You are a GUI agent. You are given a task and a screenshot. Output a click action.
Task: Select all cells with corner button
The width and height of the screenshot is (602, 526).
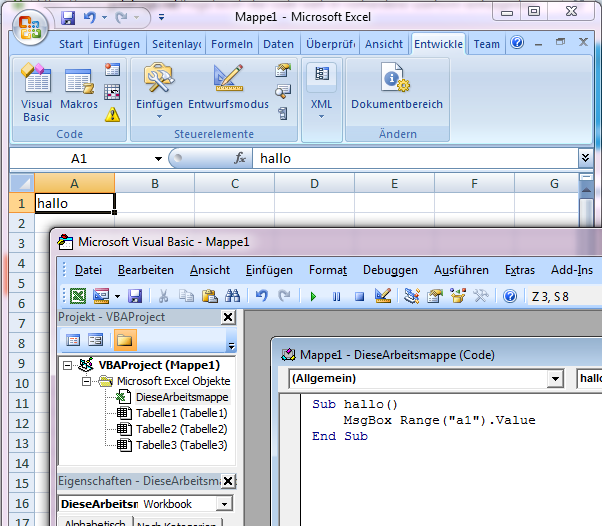(x=22, y=183)
